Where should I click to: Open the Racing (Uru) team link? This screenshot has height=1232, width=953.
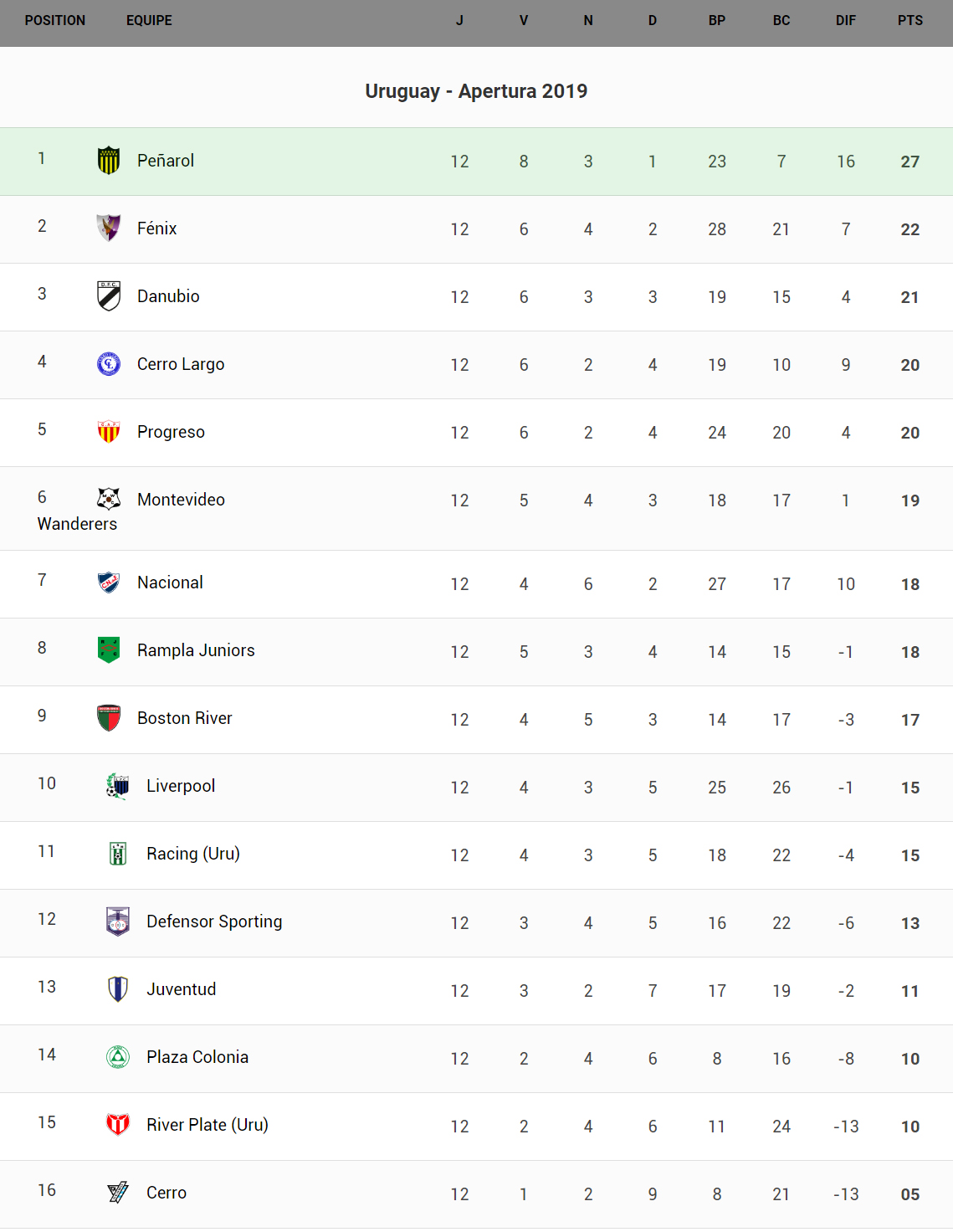click(193, 854)
